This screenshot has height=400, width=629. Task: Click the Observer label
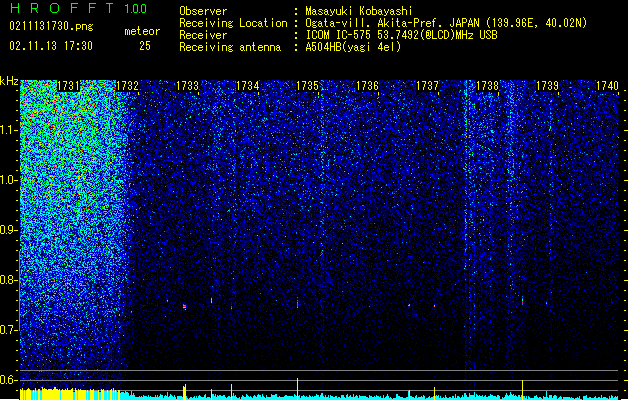tap(203, 11)
